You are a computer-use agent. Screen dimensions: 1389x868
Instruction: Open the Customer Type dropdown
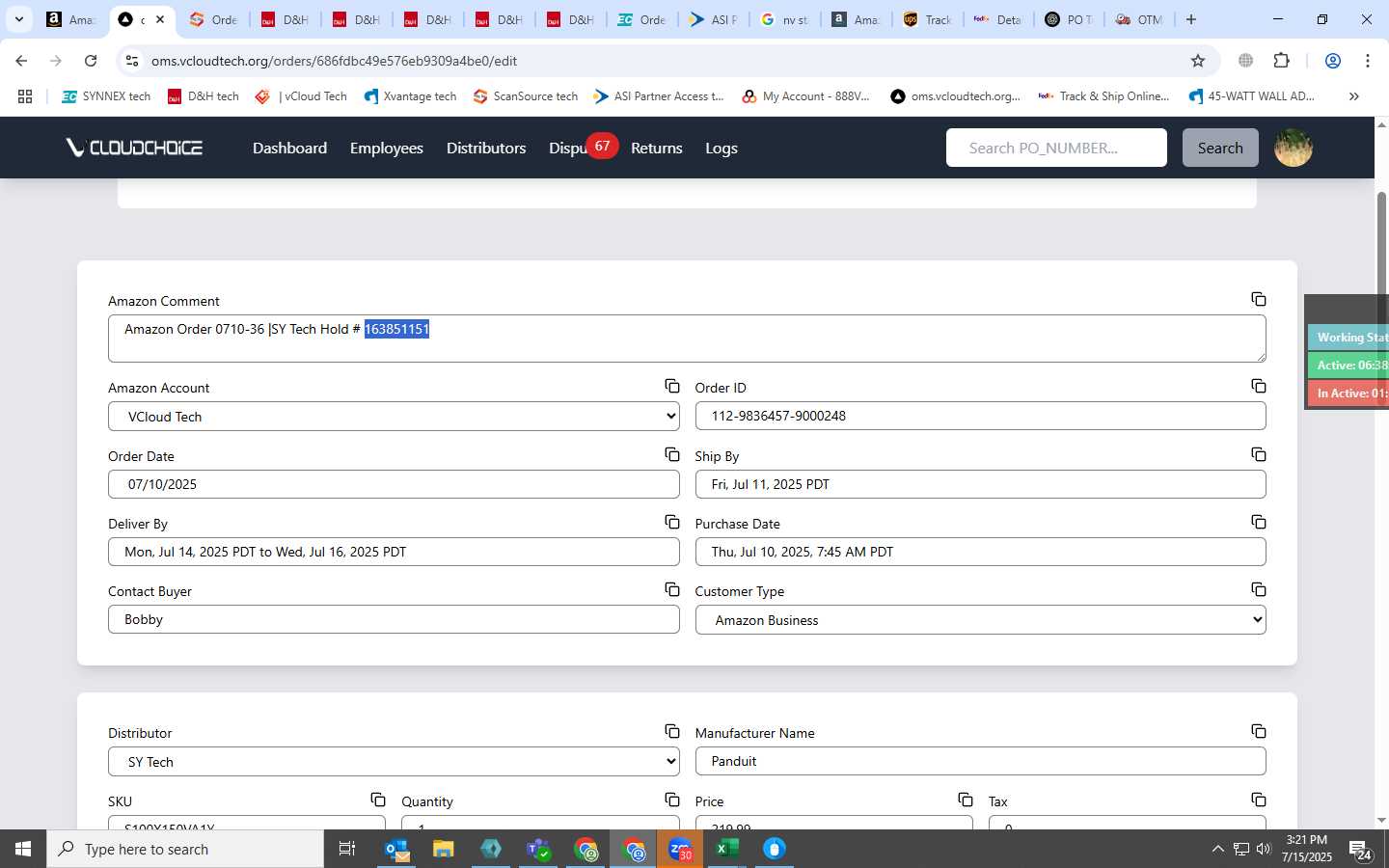980,620
